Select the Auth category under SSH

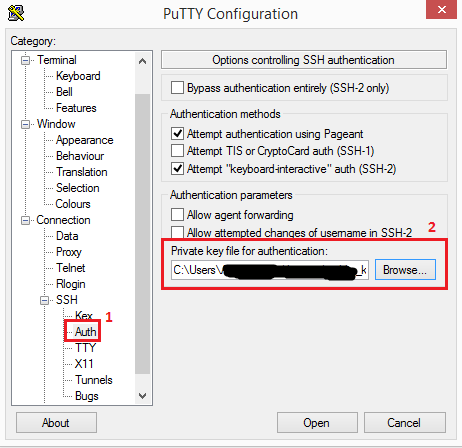pos(86,332)
